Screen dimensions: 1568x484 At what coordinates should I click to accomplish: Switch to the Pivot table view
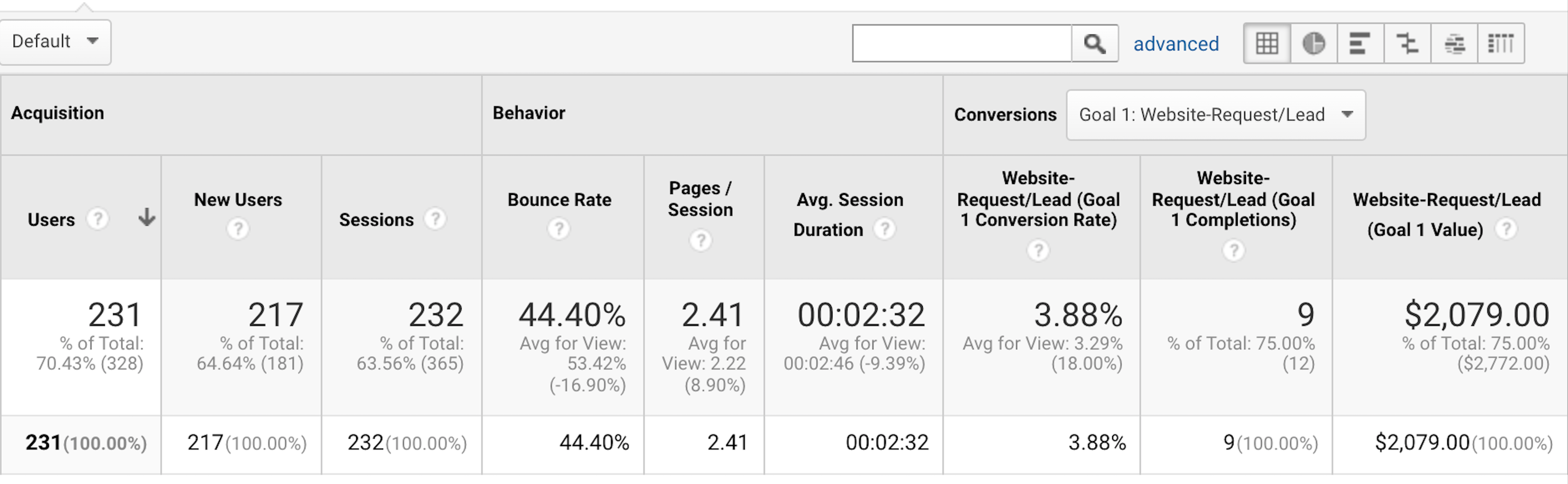tap(1502, 42)
